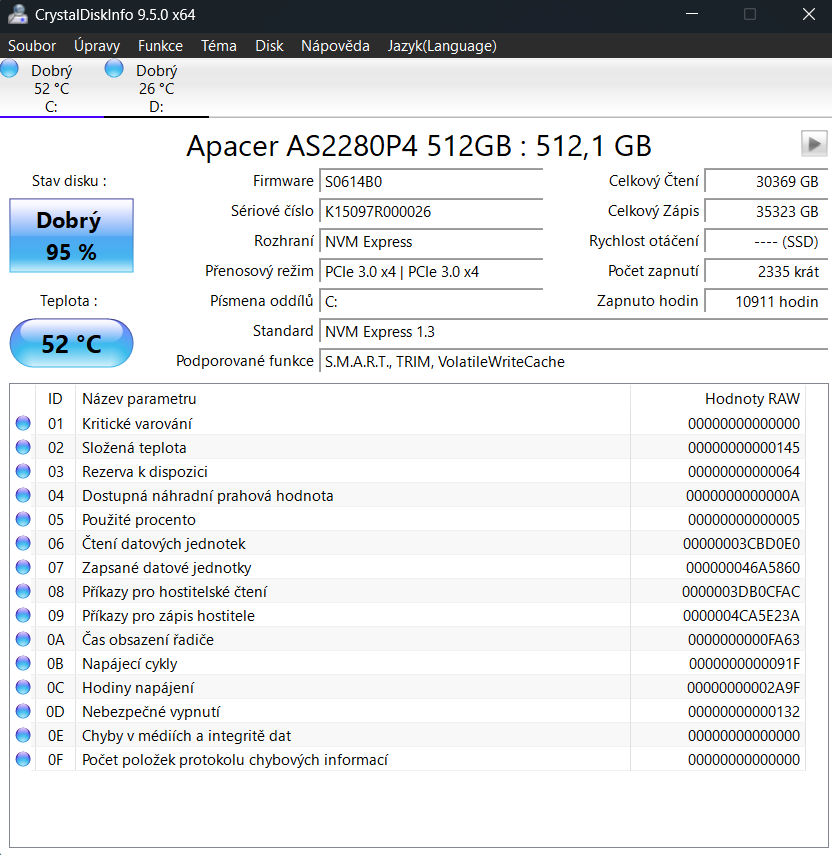Open the Disk selection menu
Image resolution: width=832 pixels, height=855 pixels.
269,45
